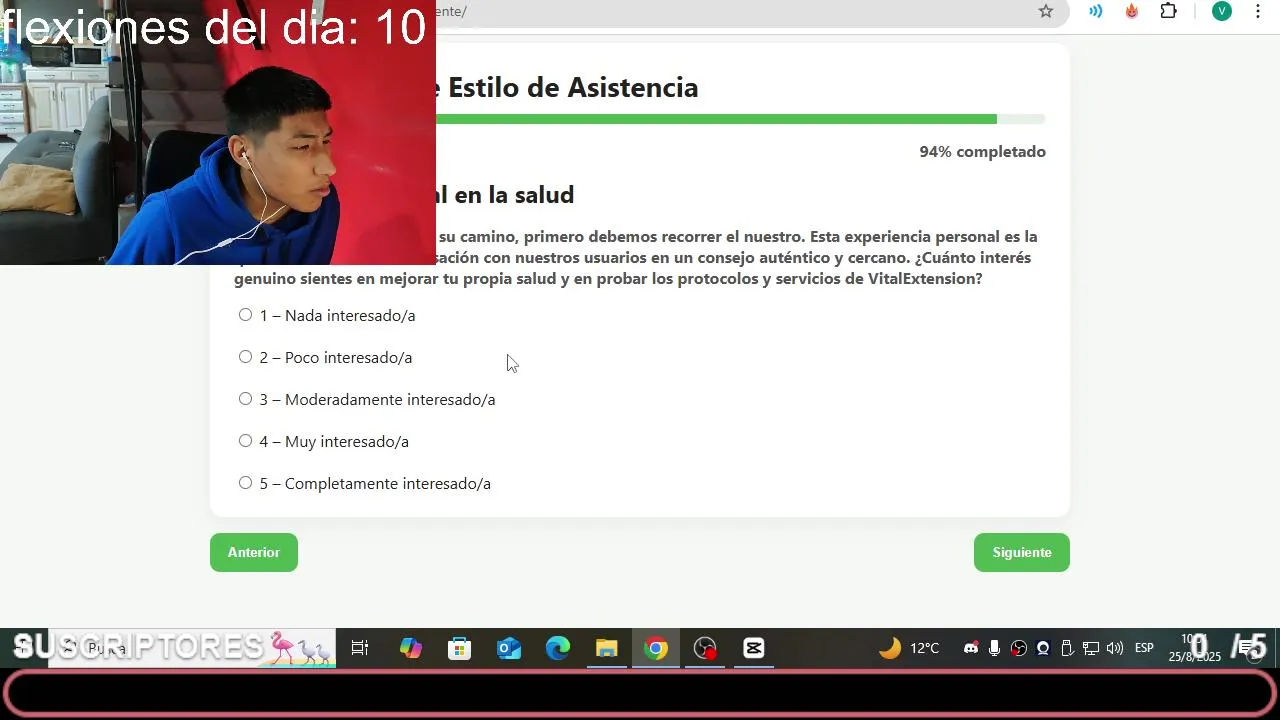This screenshot has width=1280, height=720.
Task: Select 5 – Completamente interesado/a
Action: point(245,483)
